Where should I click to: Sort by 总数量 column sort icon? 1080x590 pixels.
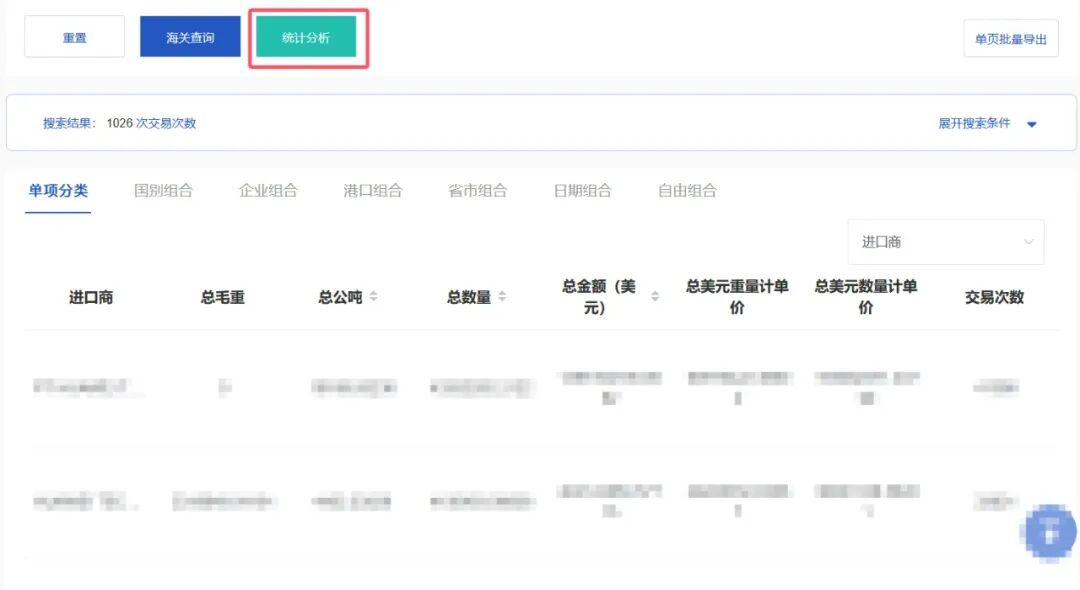[502, 297]
